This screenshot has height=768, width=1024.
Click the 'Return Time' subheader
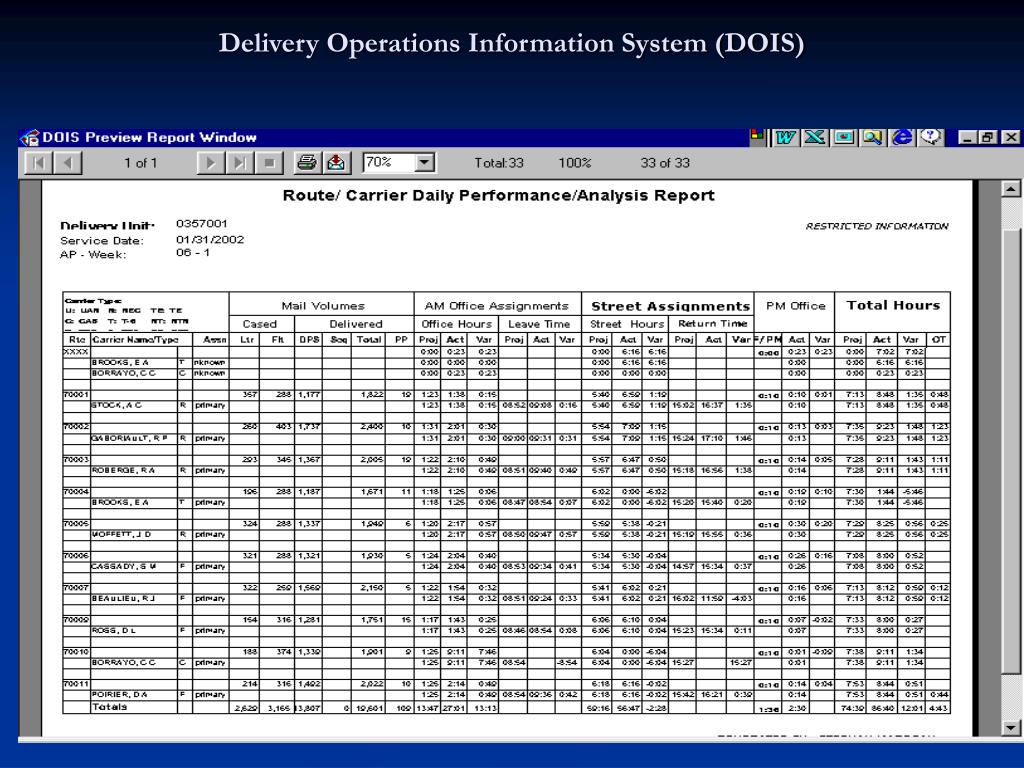(712, 323)
